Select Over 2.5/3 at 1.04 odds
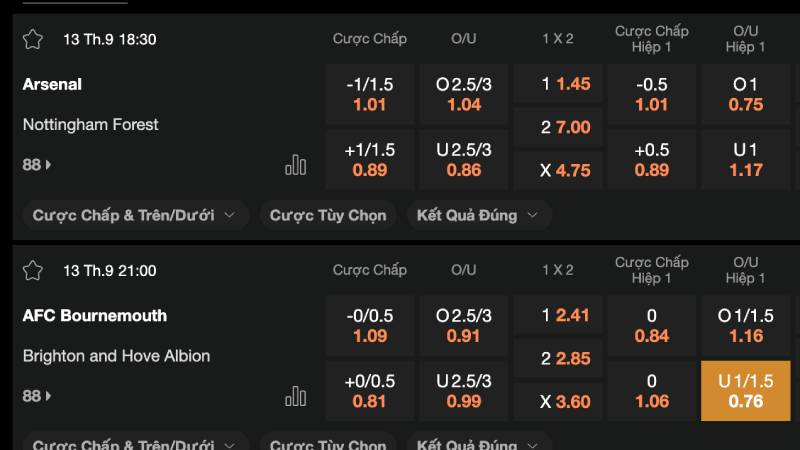 (464, 94)
